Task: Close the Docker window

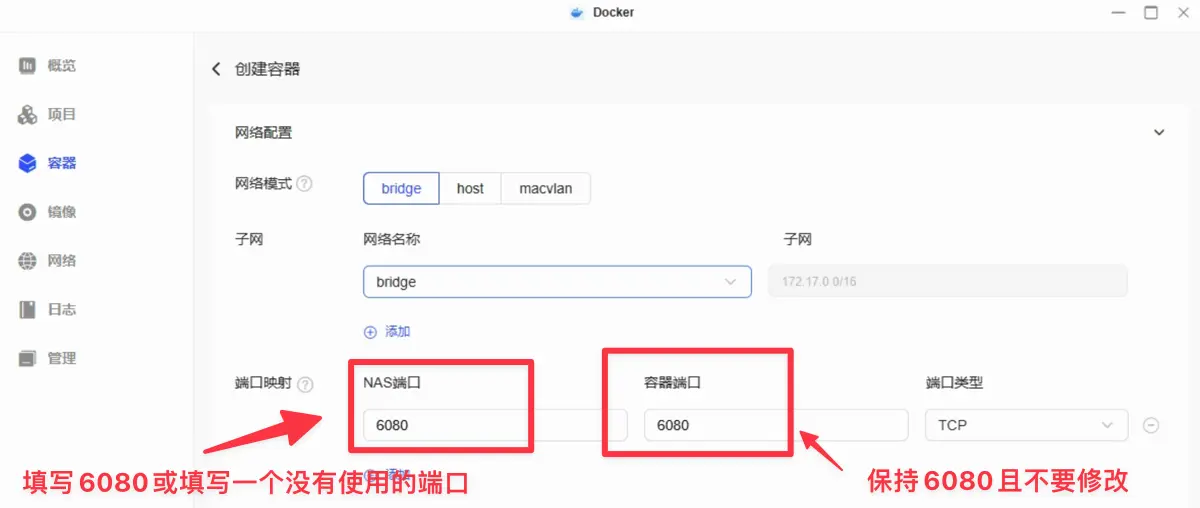Action: coord(1183,13)
